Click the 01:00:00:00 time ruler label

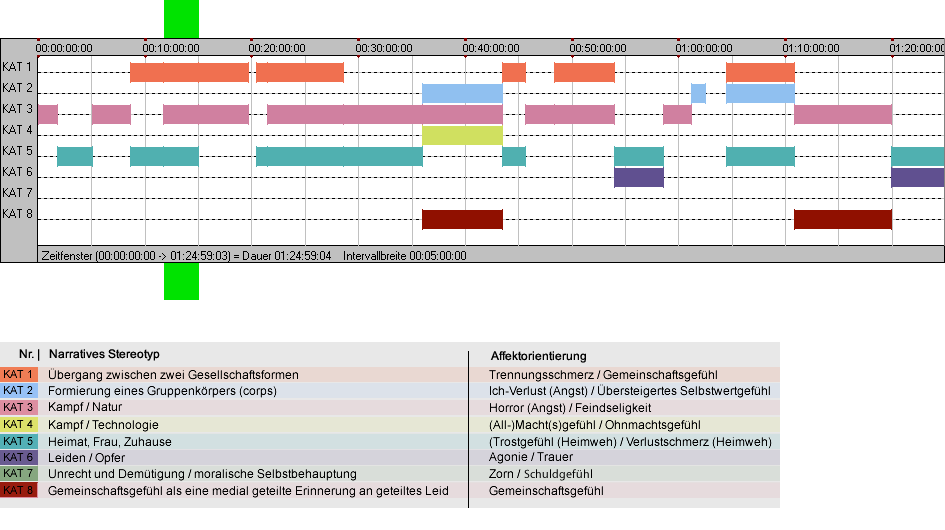704,48
